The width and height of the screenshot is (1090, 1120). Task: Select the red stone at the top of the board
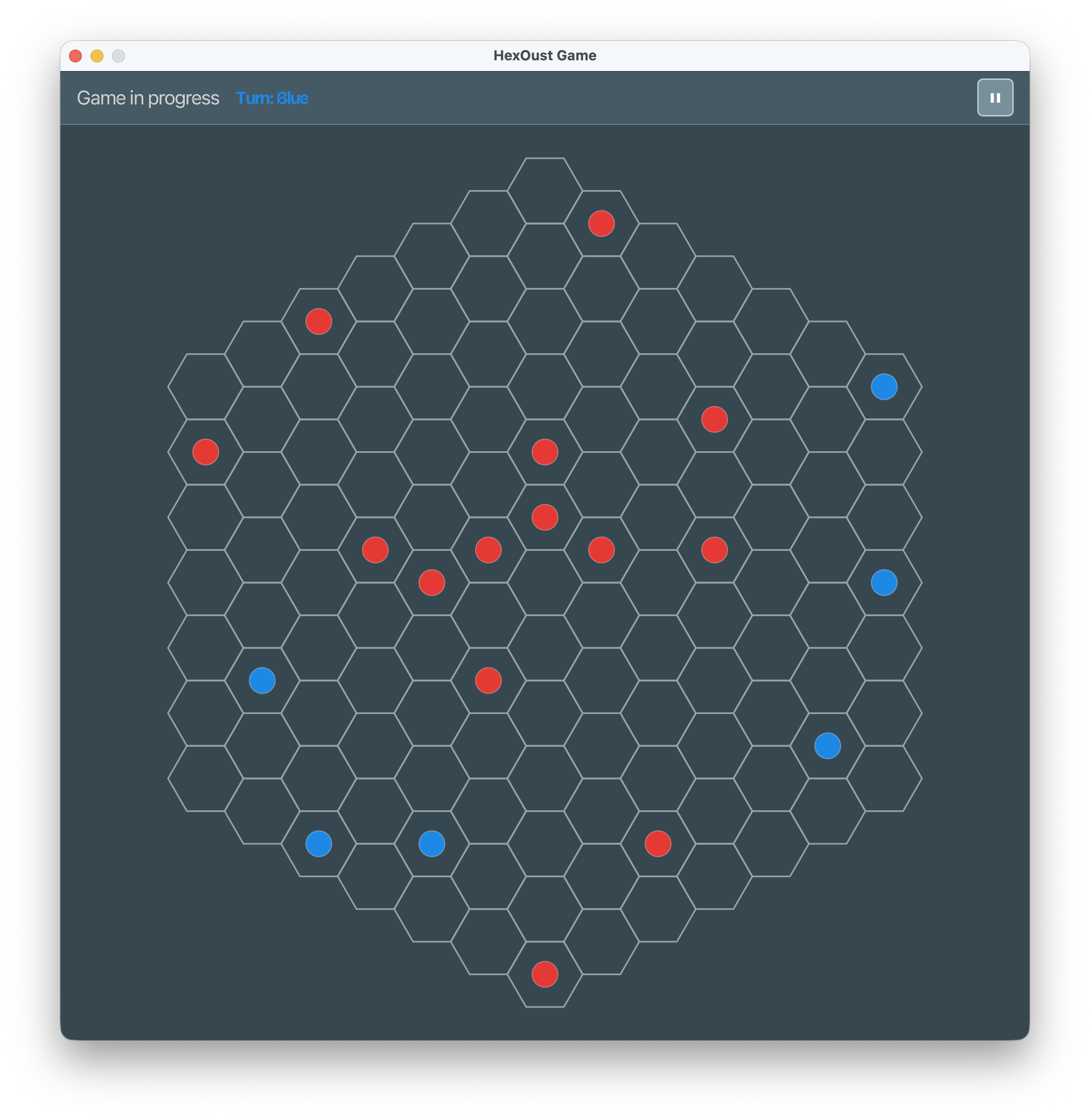pyautogui.click(x=600, y=224)
